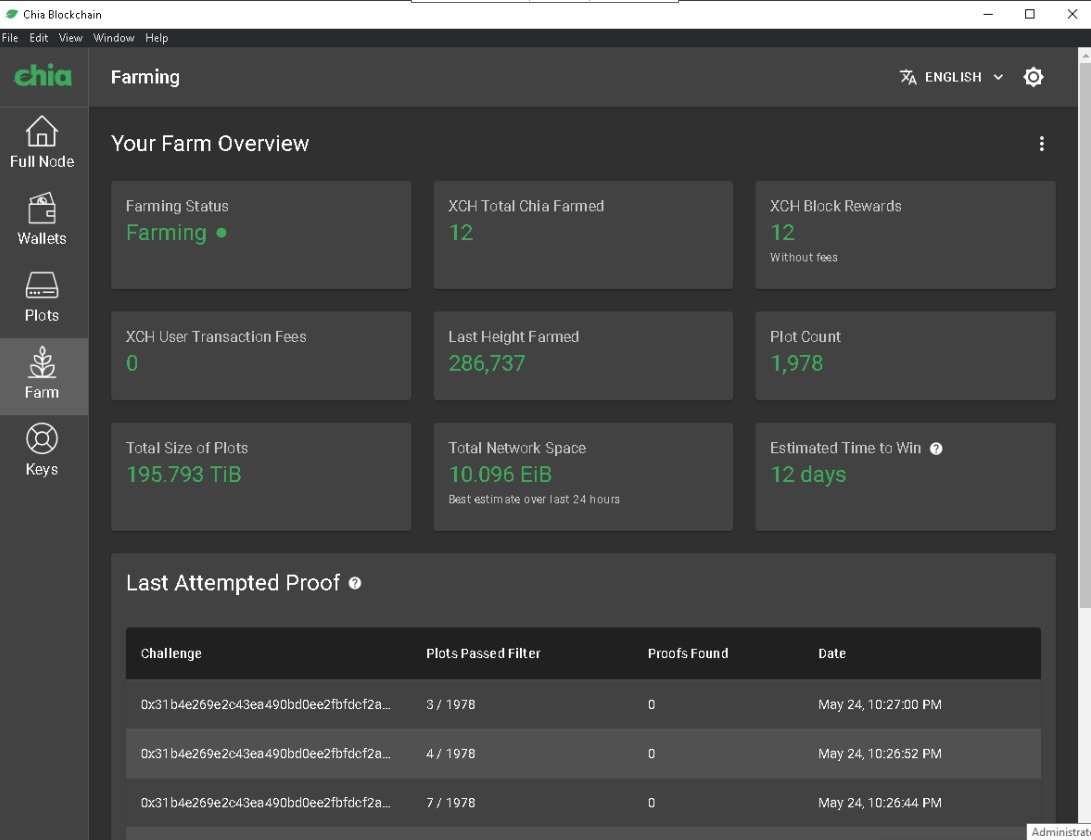Click the 10.096 EiB network space value
1091x840 pixels.
pyautogui.click(x=500, y=475)
